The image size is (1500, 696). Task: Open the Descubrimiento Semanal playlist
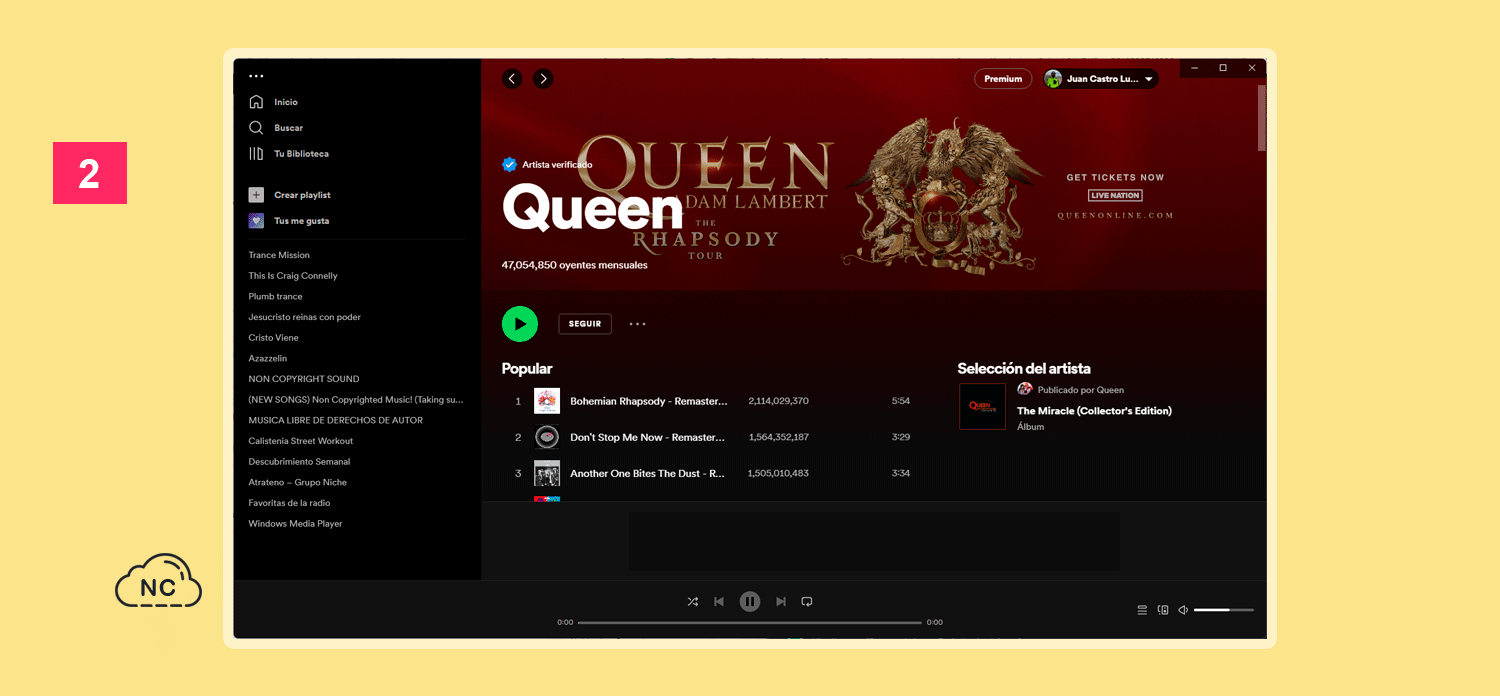[299, 462]
